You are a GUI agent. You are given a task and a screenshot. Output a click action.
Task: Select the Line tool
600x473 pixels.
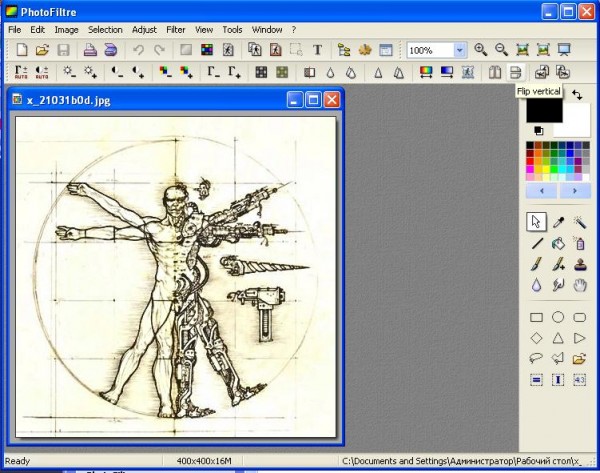pos(537,243)
